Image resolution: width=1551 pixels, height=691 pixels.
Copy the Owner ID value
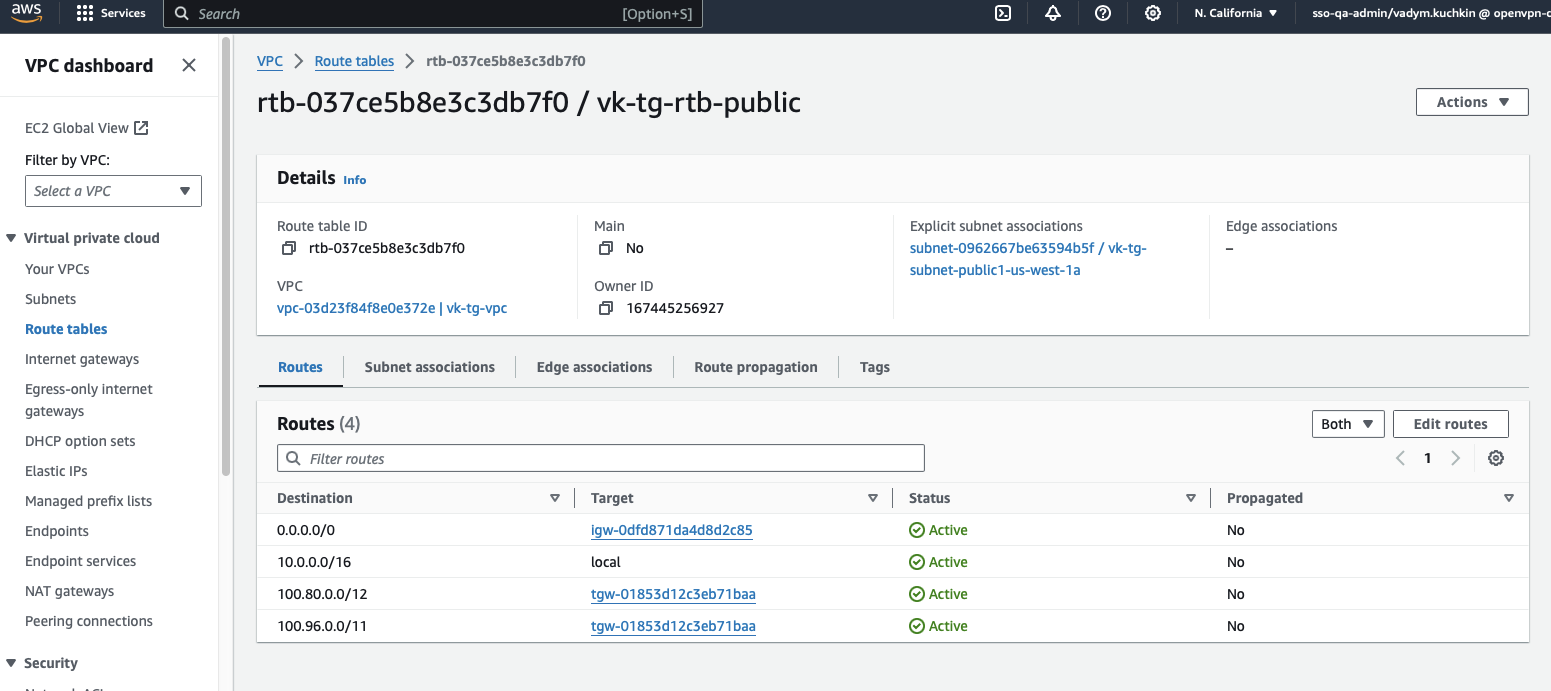605,308
